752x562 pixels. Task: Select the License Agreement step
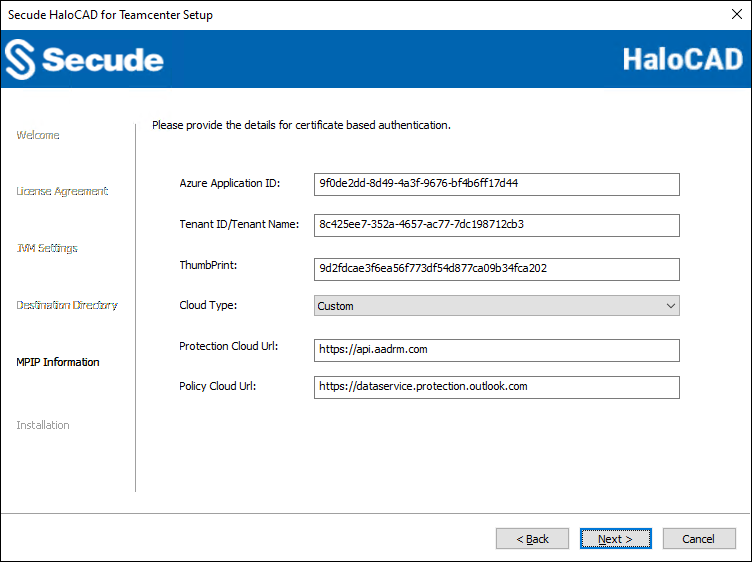(x=62, y=191)
